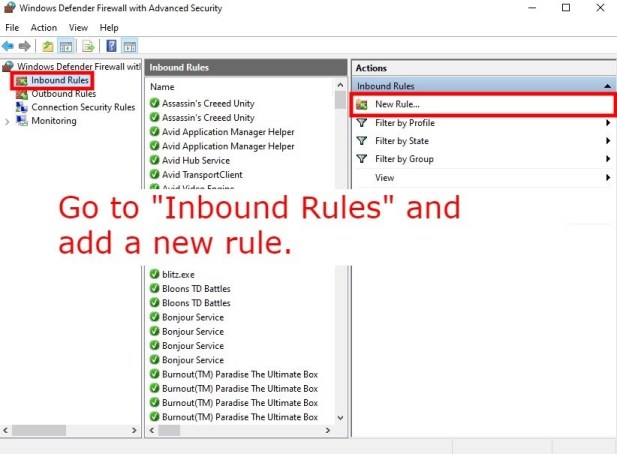Click the green check icon beside Avid Hub Service

pyautogui.click(x=155, y=160)
